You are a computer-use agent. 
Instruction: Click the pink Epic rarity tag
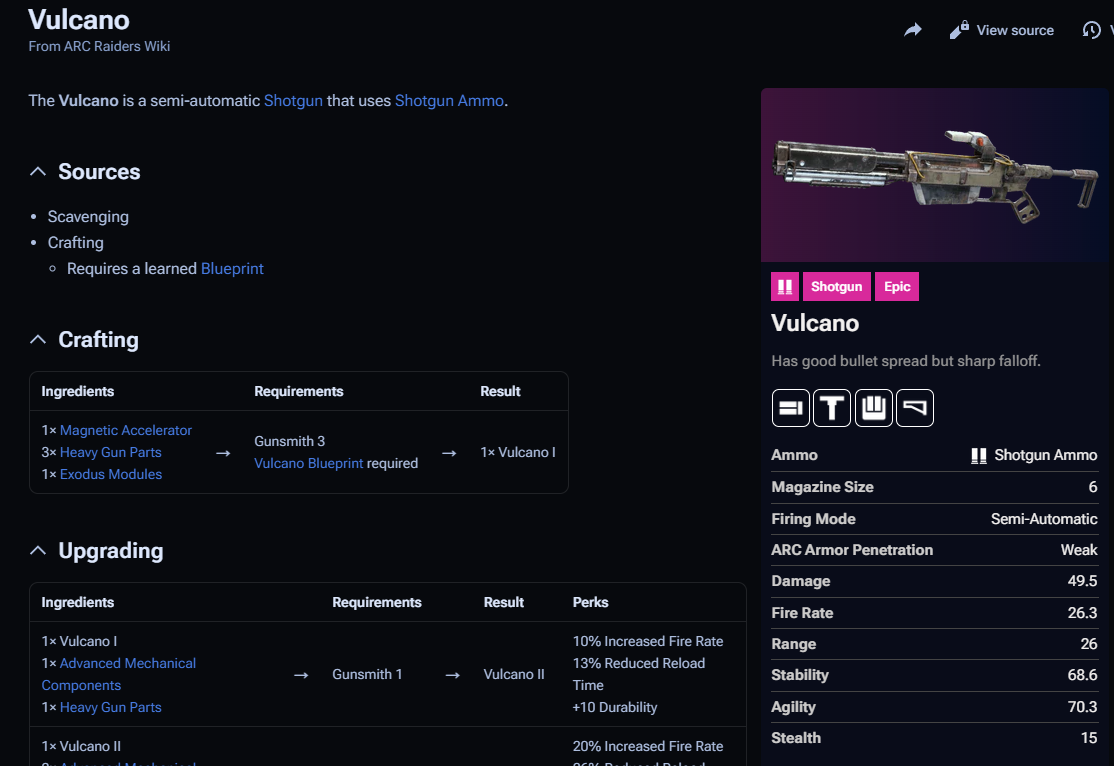click(897, 287)
